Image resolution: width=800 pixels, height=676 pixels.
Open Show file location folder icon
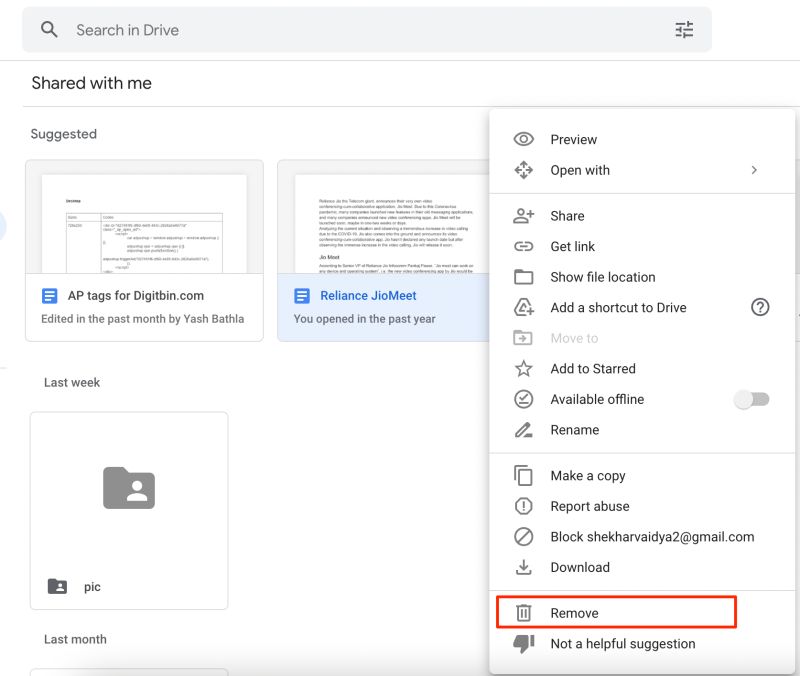click(524, 277)
